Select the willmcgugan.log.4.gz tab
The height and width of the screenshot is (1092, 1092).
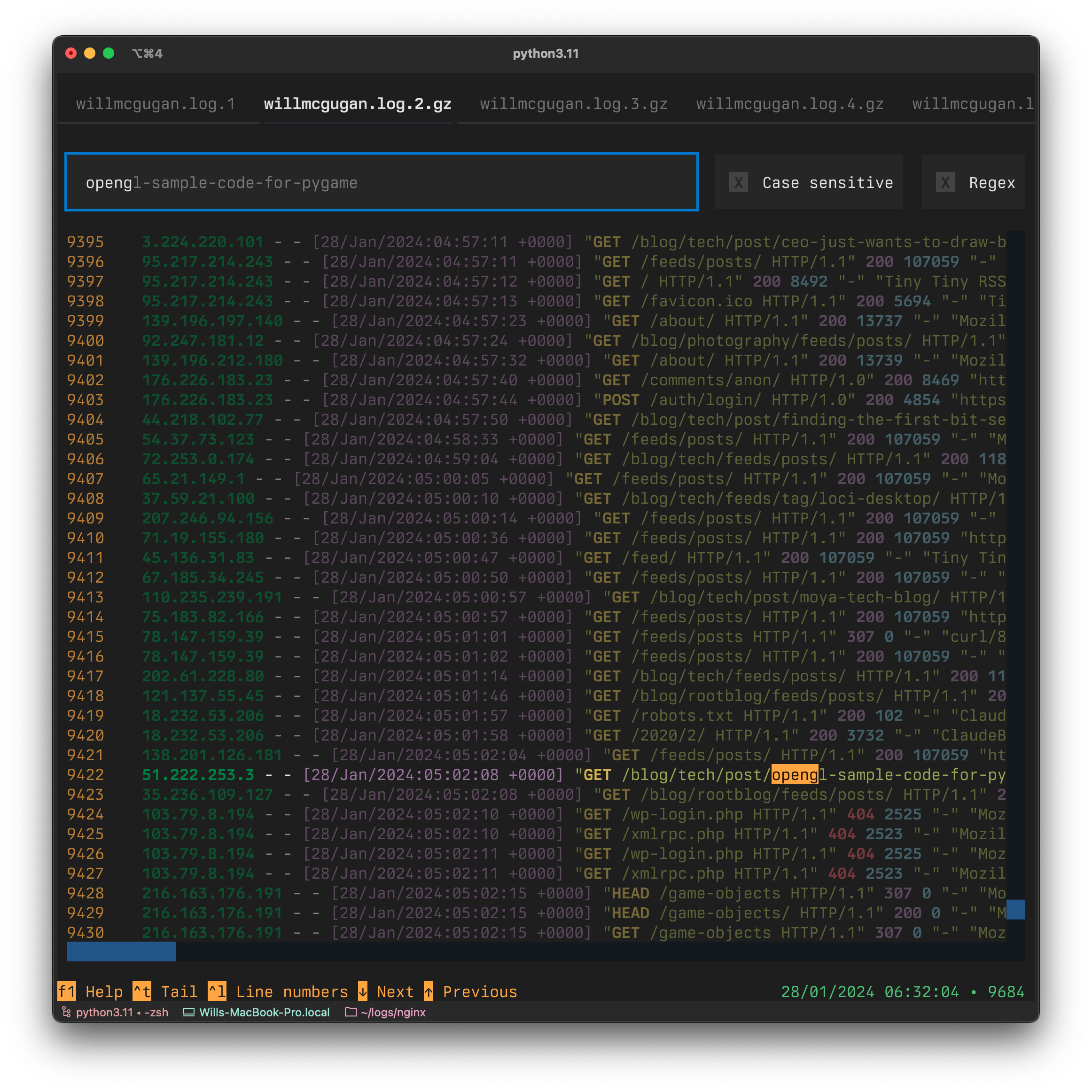pos(789,103)
